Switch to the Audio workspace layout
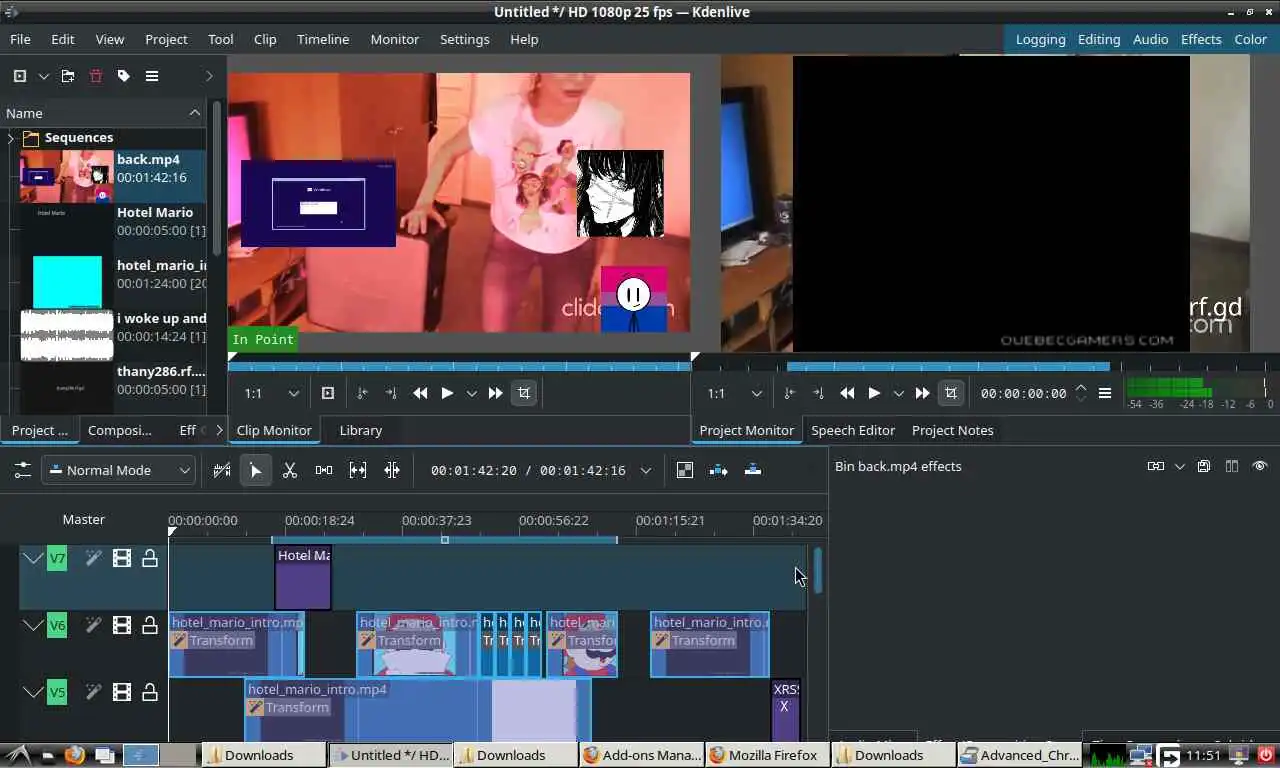Image resolution: width=1280 pixels, height=768 pixels. tap(1150, 39)
